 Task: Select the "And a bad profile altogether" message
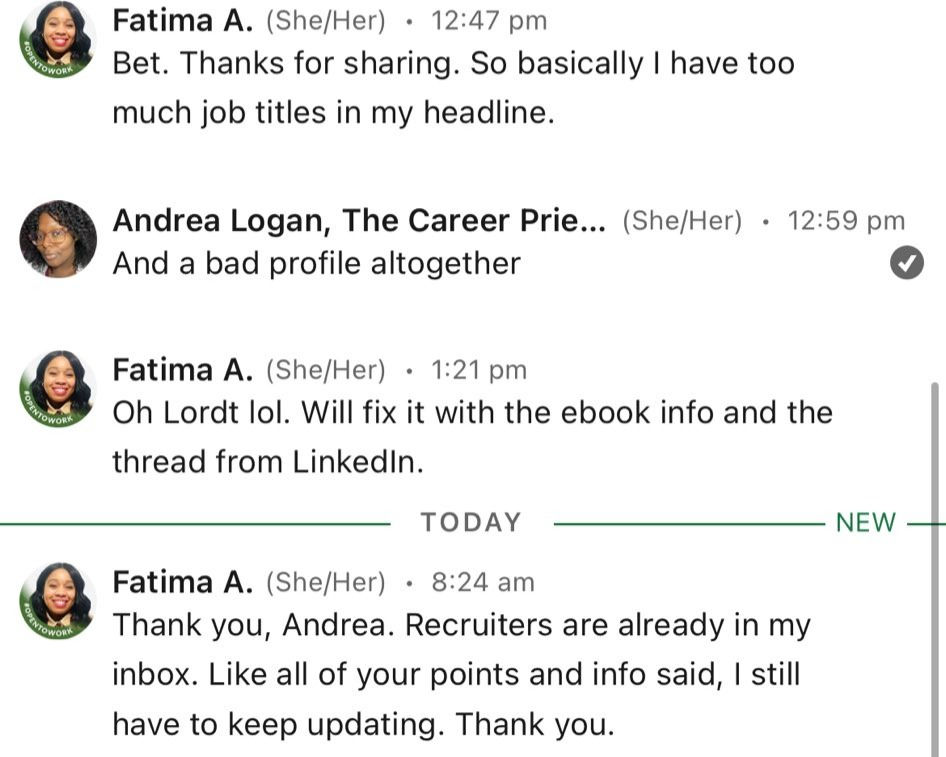316,263
